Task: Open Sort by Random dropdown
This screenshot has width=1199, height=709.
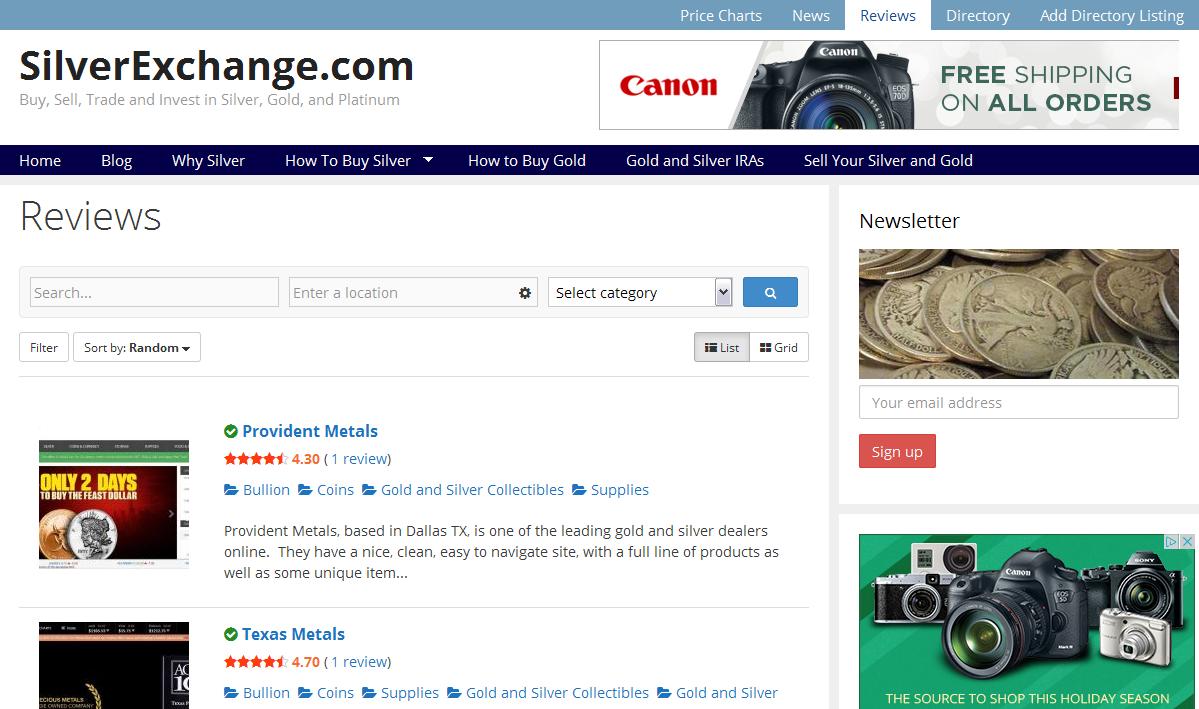Action: (x=137, y=347)
